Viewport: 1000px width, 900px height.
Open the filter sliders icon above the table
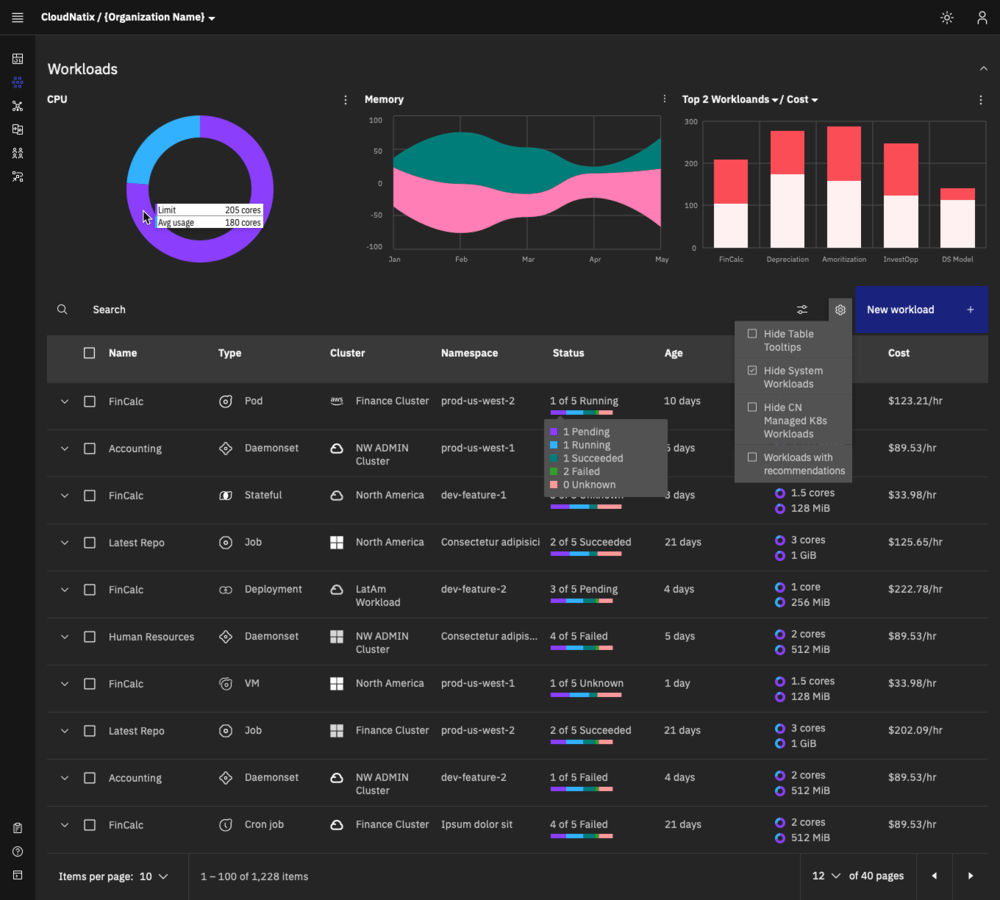(x=802, y=310)
